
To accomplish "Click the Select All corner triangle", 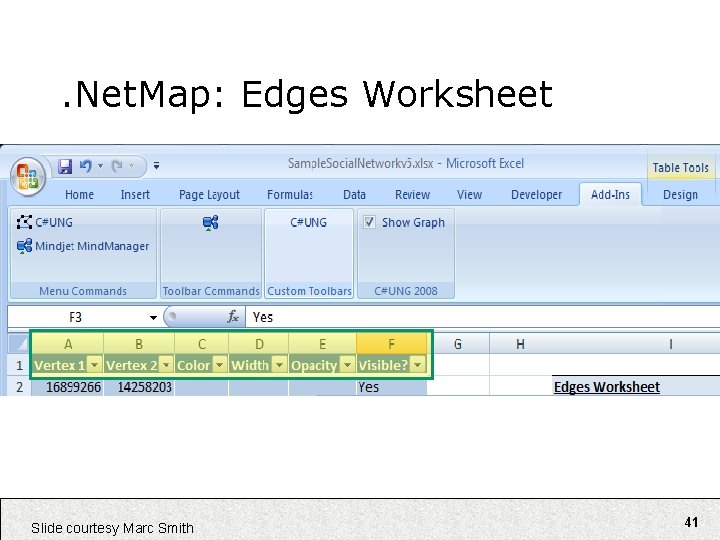I will point(19,343).
